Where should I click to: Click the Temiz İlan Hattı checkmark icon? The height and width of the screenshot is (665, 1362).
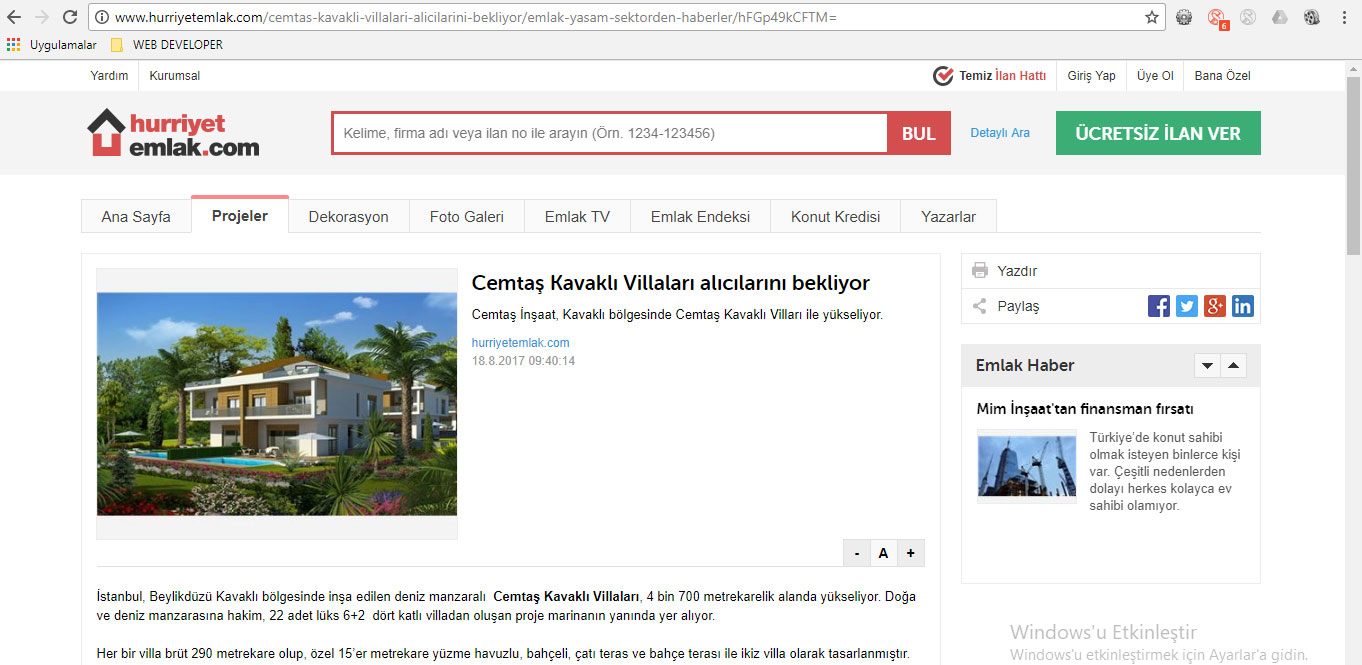[943, 76]
